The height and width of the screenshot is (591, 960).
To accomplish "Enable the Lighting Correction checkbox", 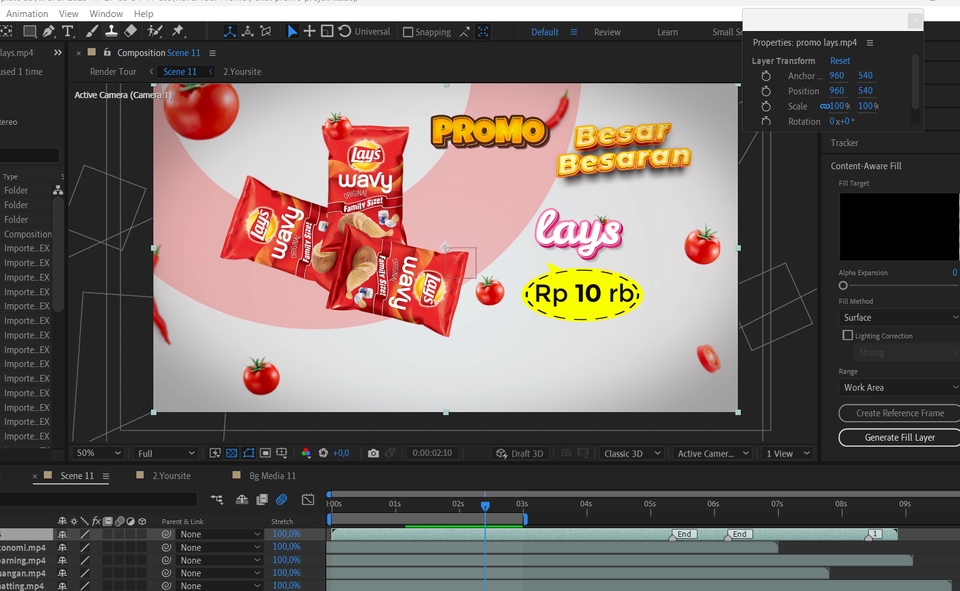I will (x=847, y=335).
